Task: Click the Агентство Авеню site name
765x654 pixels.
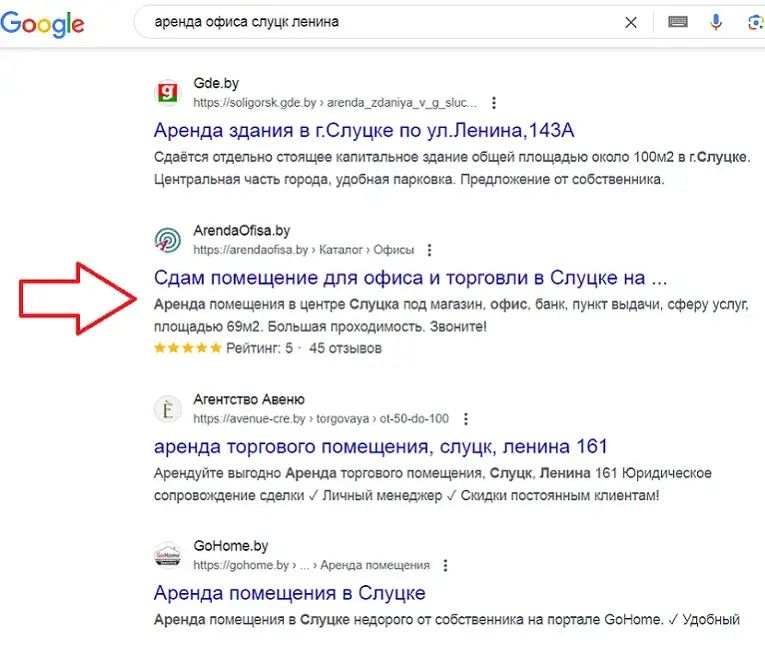Action: tap(249, 399)
